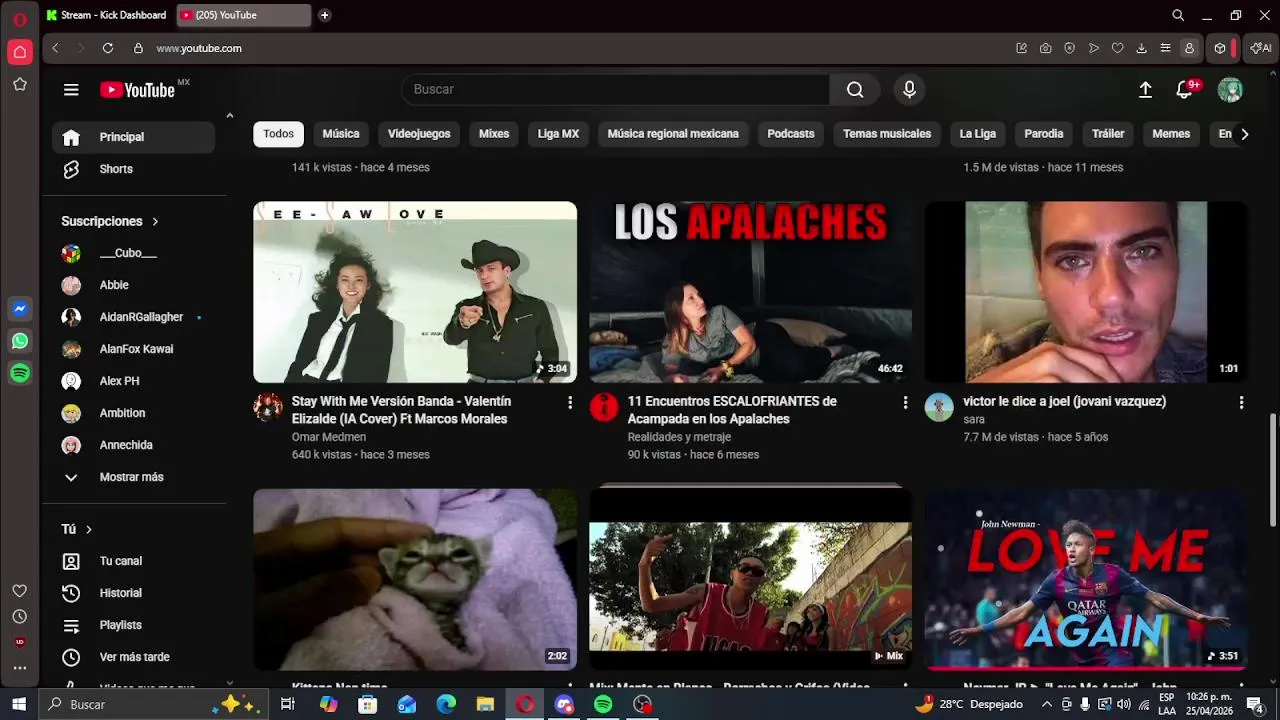
Task: Select the Música filter chip
Action: (340, 134)
